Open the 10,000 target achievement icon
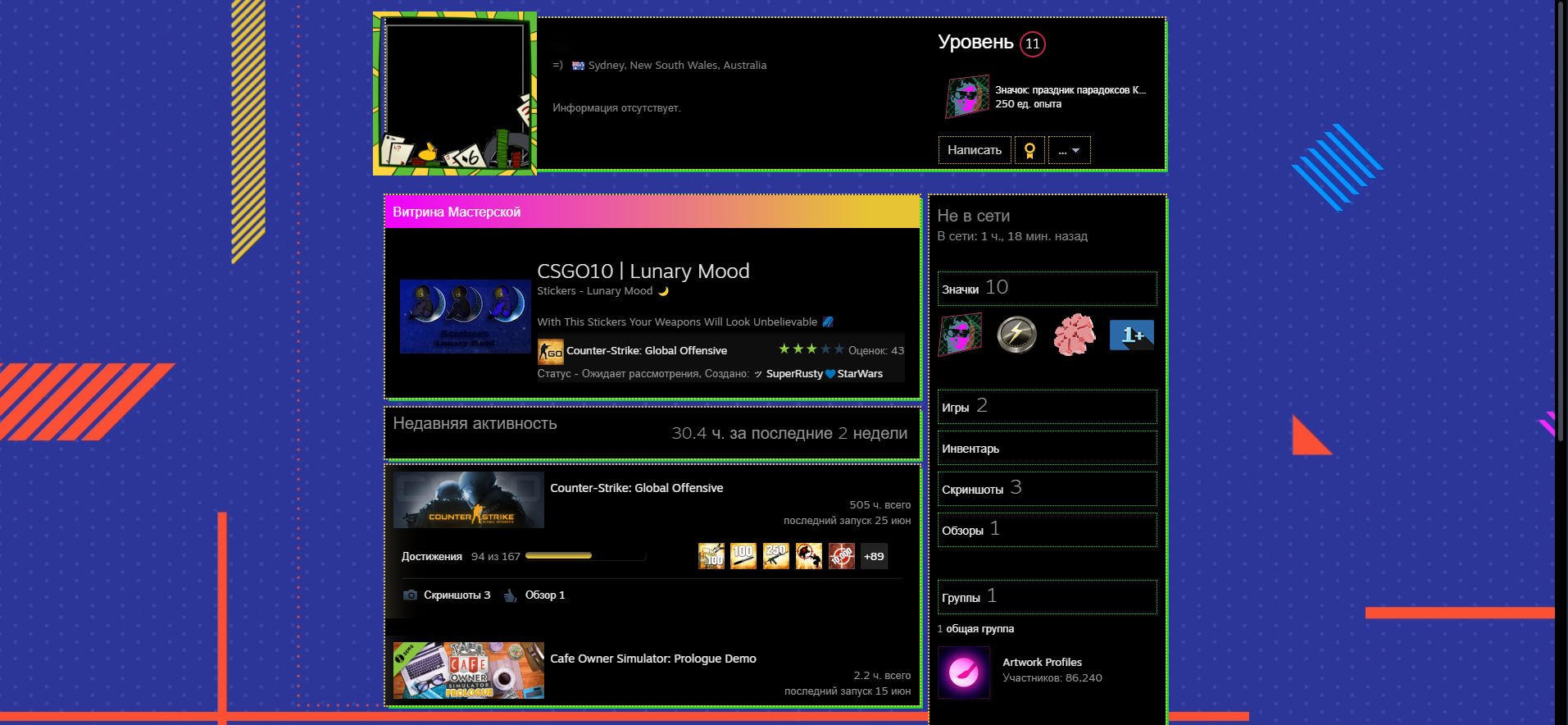1568x725 pixels. click(x=842, y=556)
